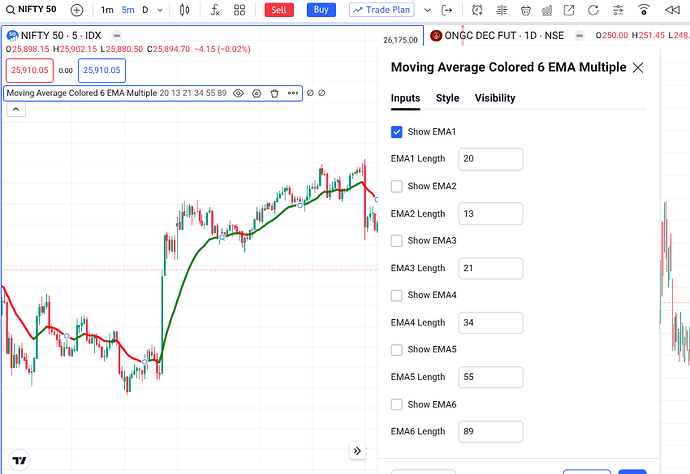Screen dimensions: 690x474
Task: Click the candlestick chart type icon
Action: click(184, 10)
